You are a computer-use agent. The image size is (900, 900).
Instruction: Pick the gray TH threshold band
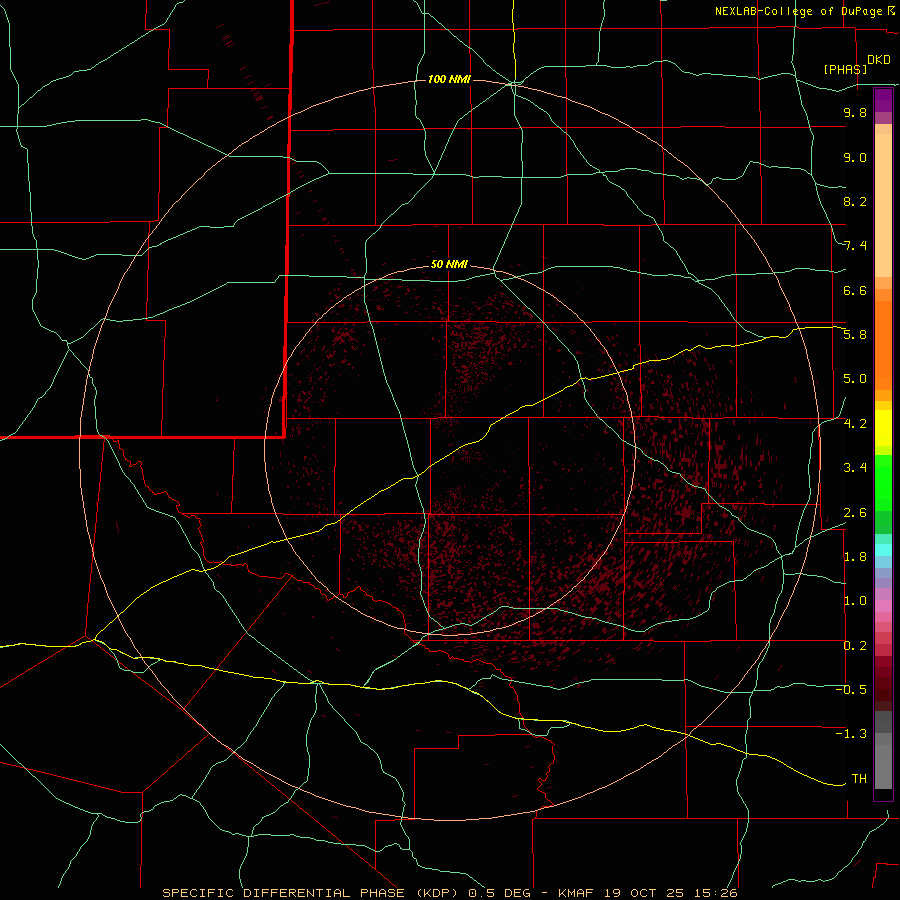click(x=883, y=775)
